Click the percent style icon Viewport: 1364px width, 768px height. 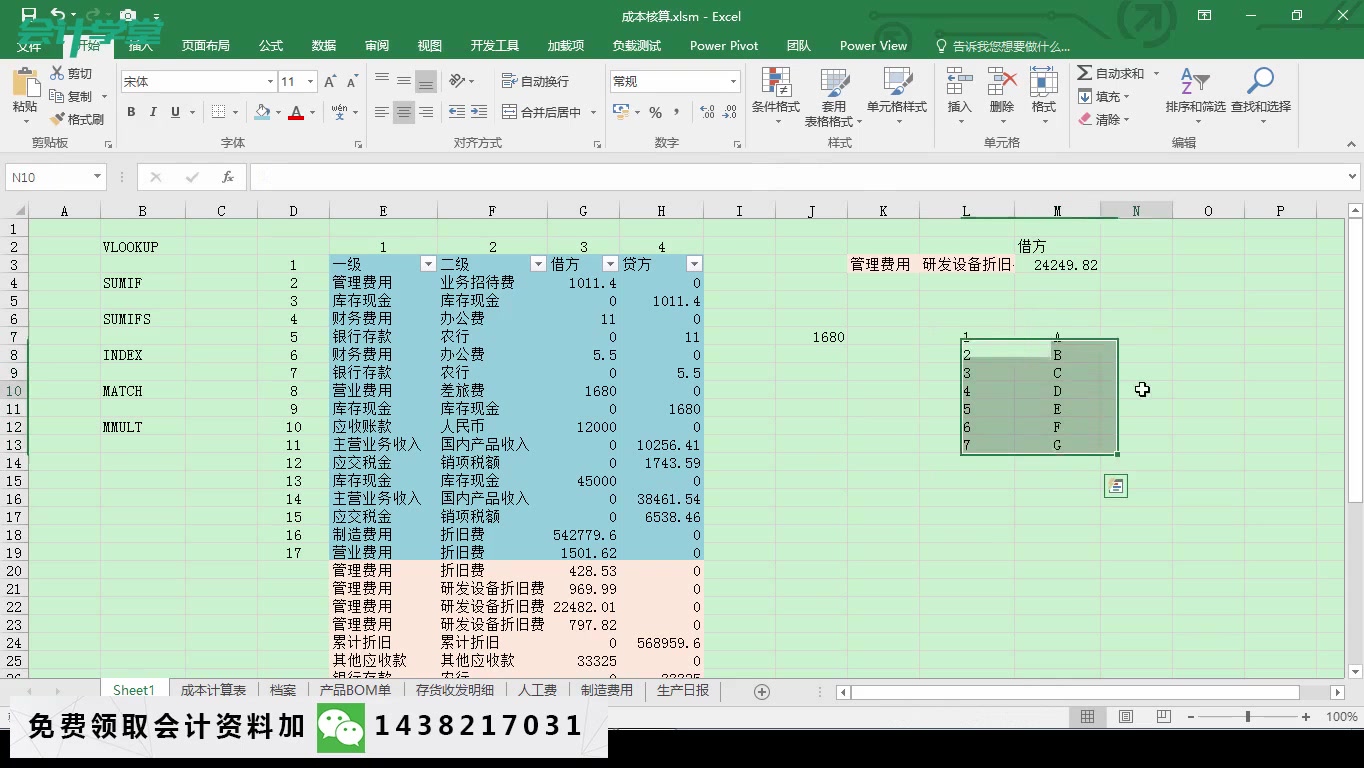(655, 112)
